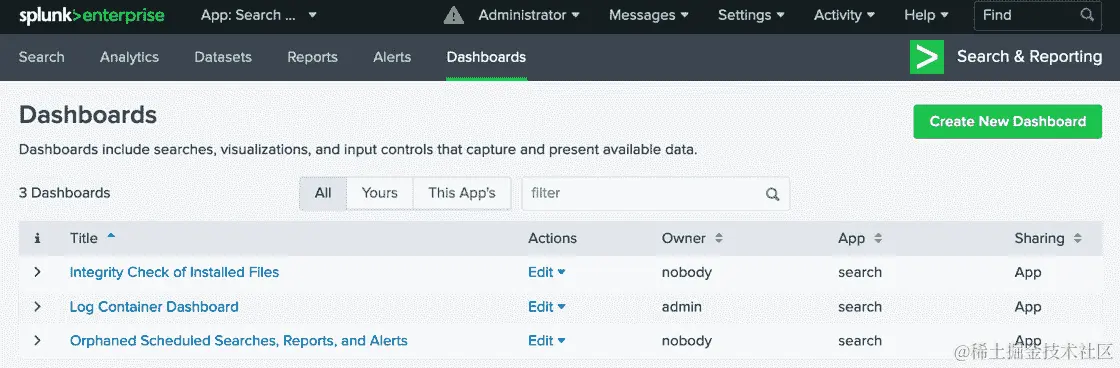
Task: Click 'search' app in Log Container row
Action: [860, 307]
